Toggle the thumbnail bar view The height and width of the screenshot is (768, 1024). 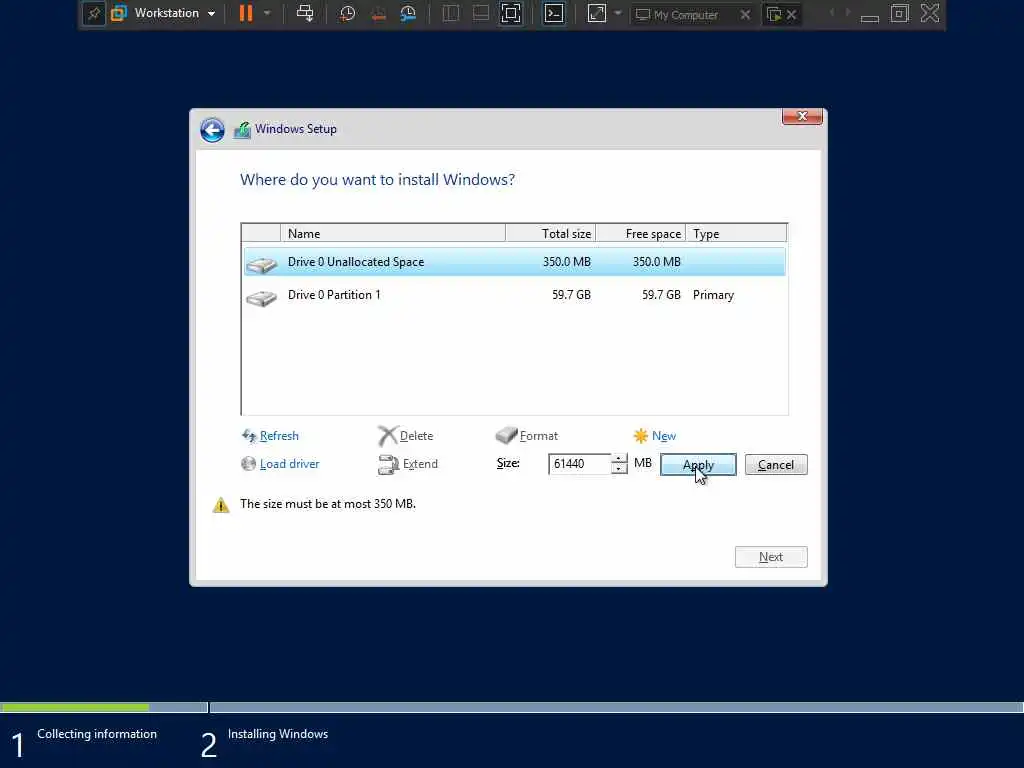coord(481,13)
